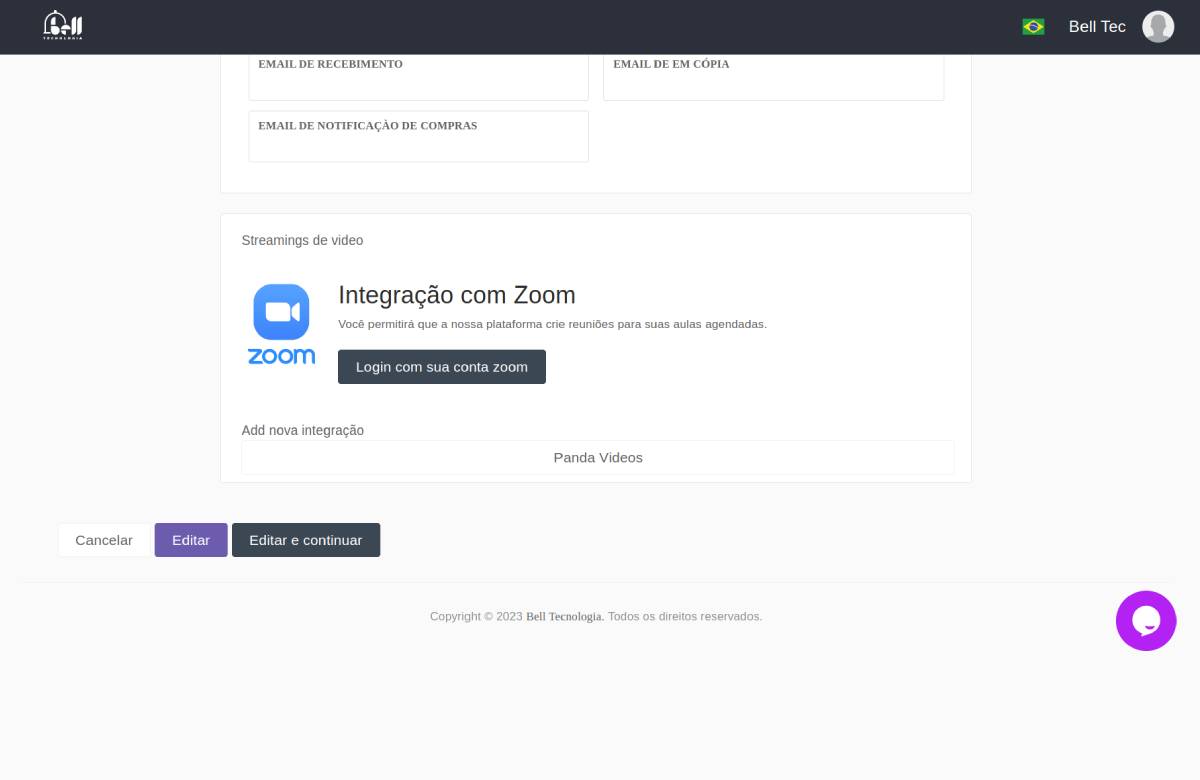The width and height of the screenshot is (1200, 780).
Task: Choose Editar e continuar
Action: tap(306, 540)
